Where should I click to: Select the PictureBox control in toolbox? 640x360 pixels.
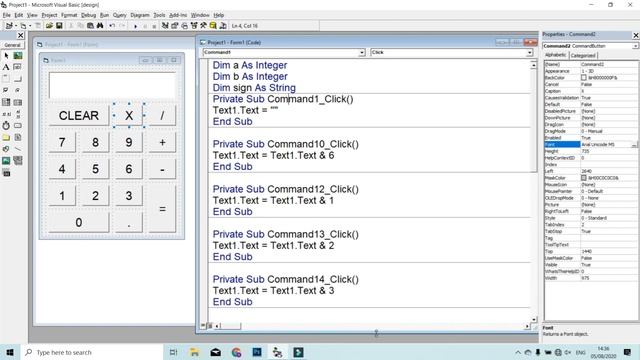coord(18,56)
